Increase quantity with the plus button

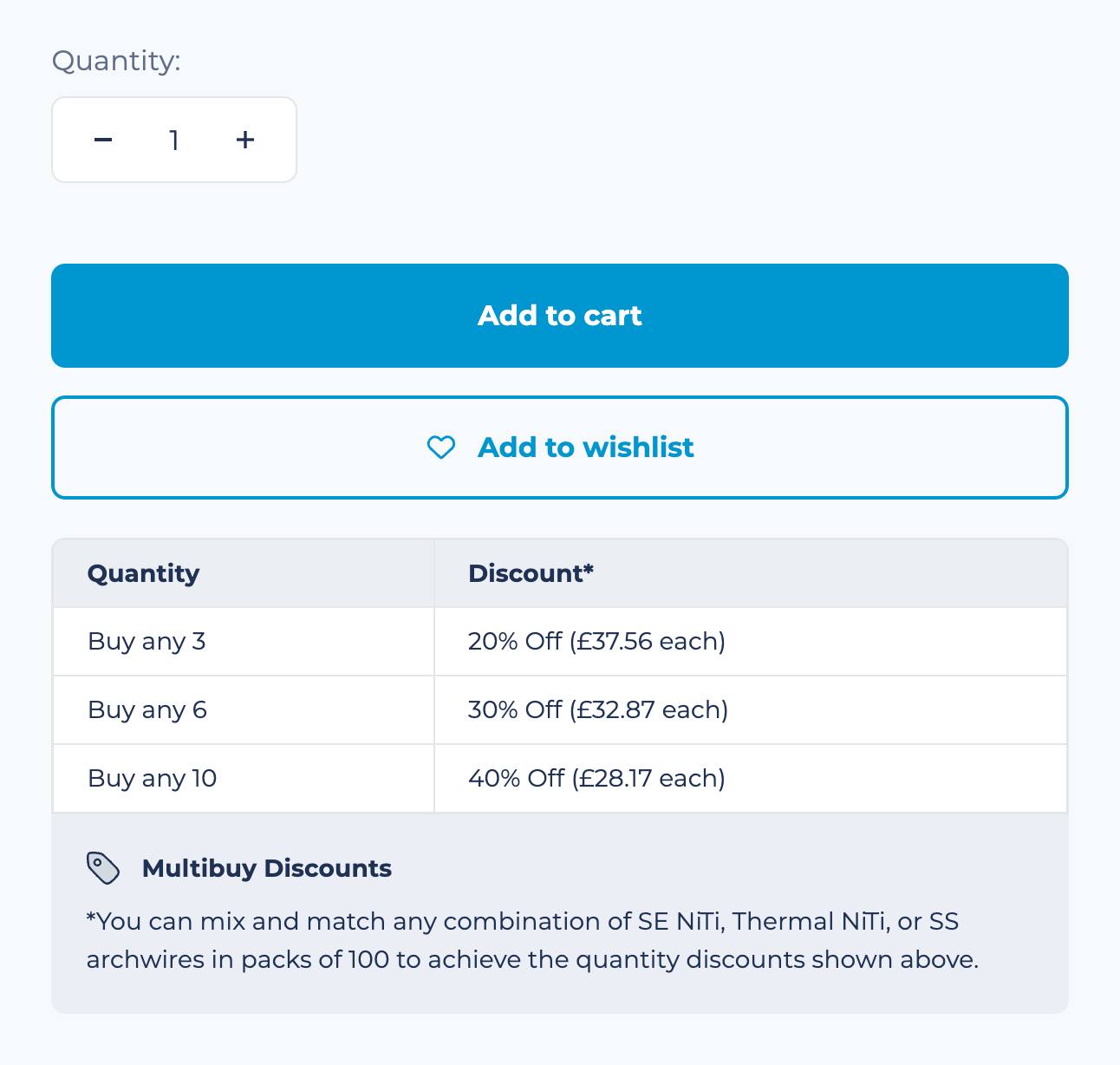click(x=245, y=140)
